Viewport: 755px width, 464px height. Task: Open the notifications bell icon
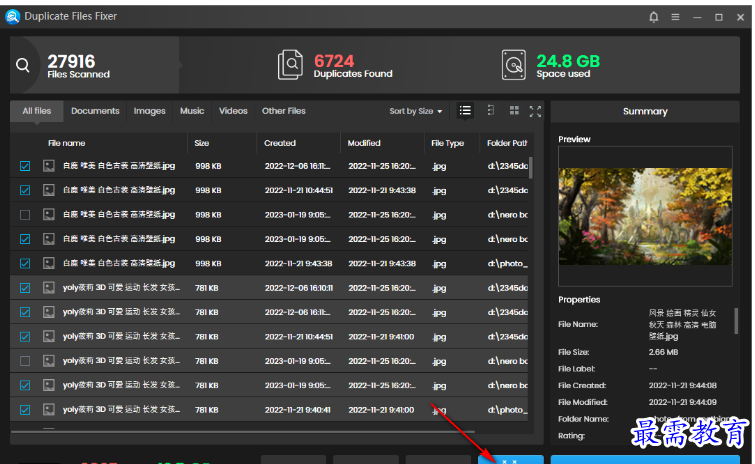(653, 17)
